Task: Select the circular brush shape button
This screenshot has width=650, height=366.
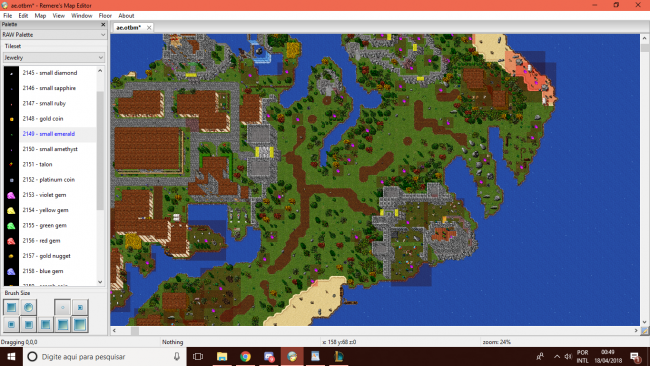Action: click(x=28, y=307)
